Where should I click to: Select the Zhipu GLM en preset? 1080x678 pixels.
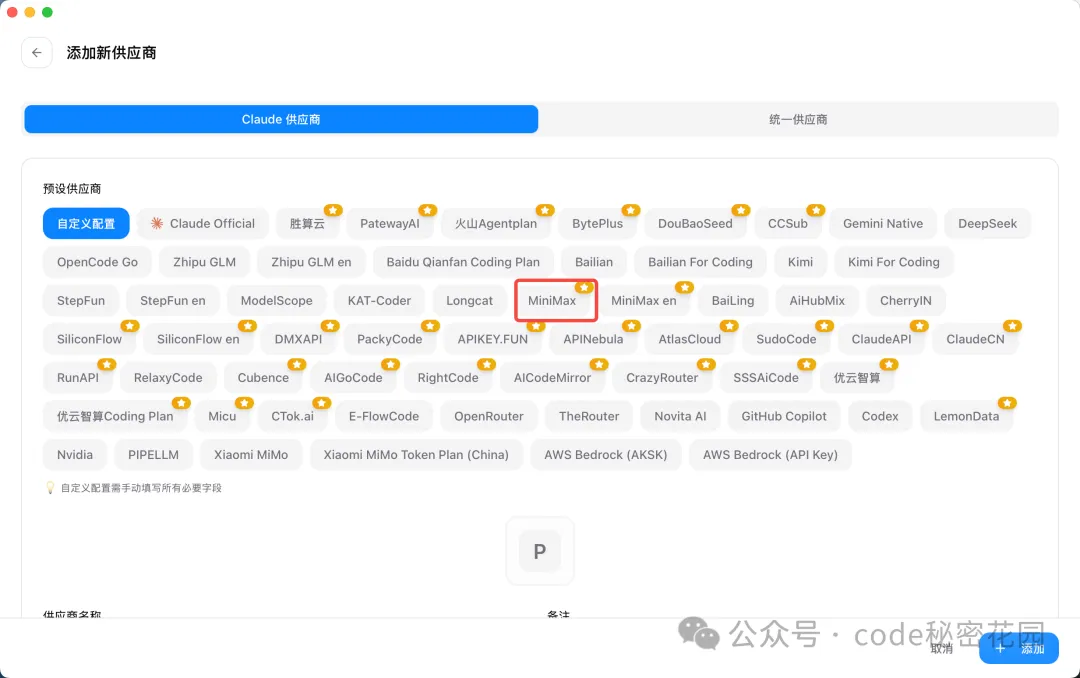(311, 262)
